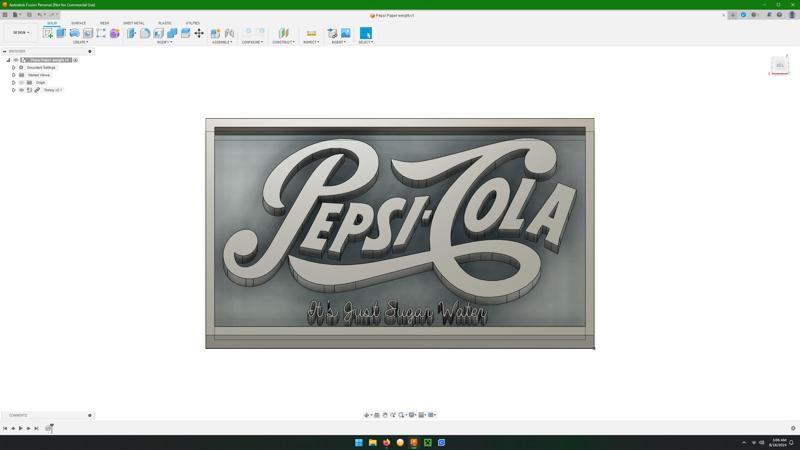Click the Insert Derive icon
Viewport: 800px width, 450px height.
click(x=332, y=33)
